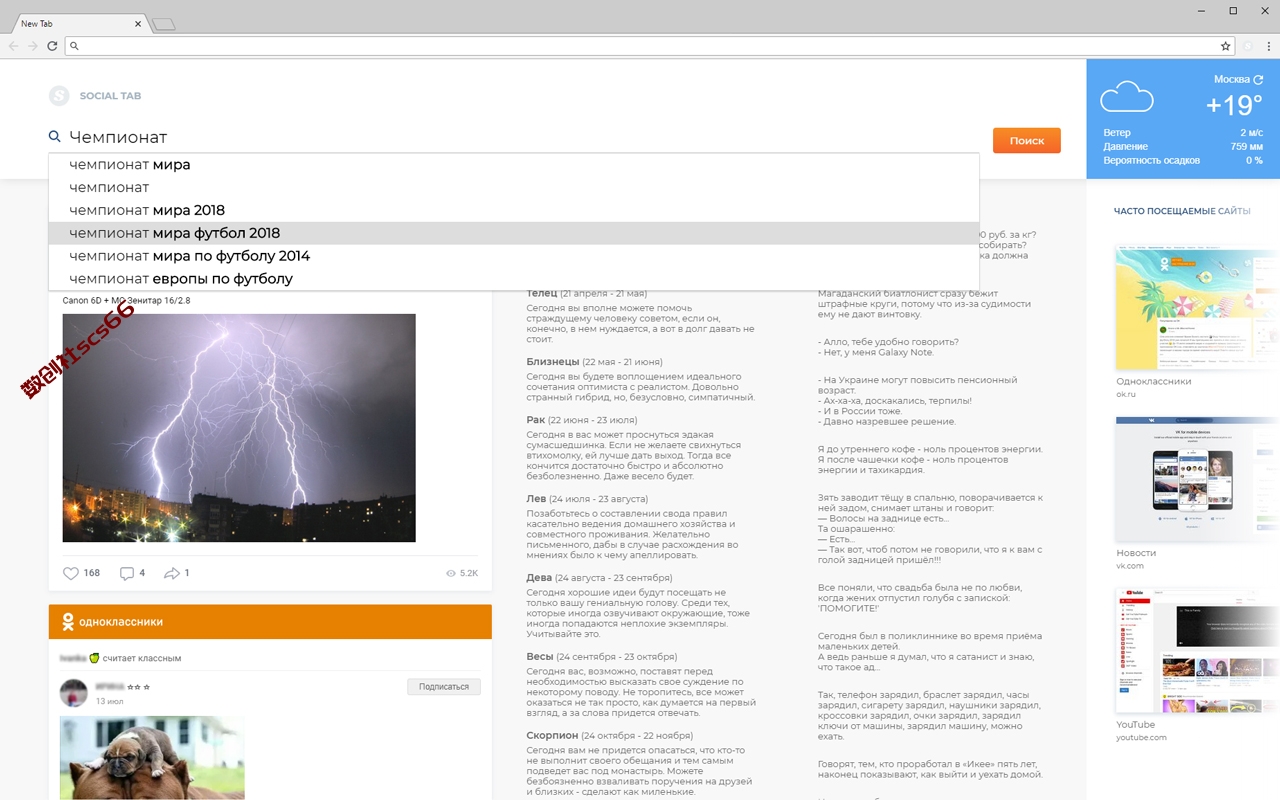Select suggestion 'чемпионат мира'
The image size is (1280, 800).
pos(513,164)
